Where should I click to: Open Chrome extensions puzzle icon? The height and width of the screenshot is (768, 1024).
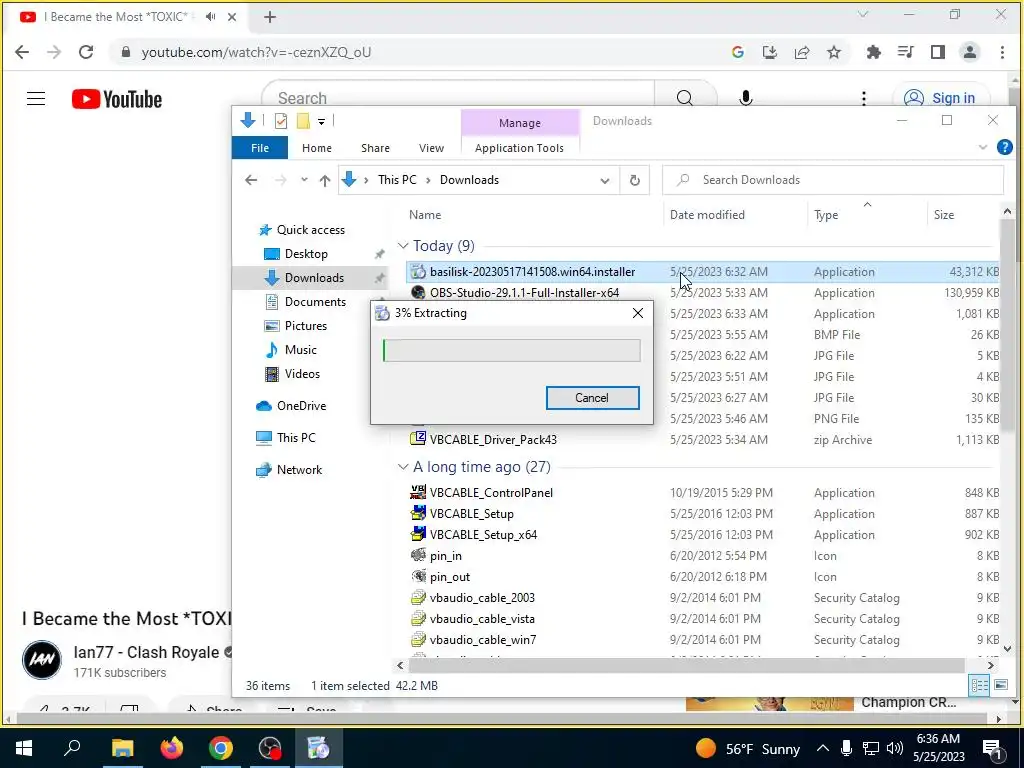coord(873,52)
